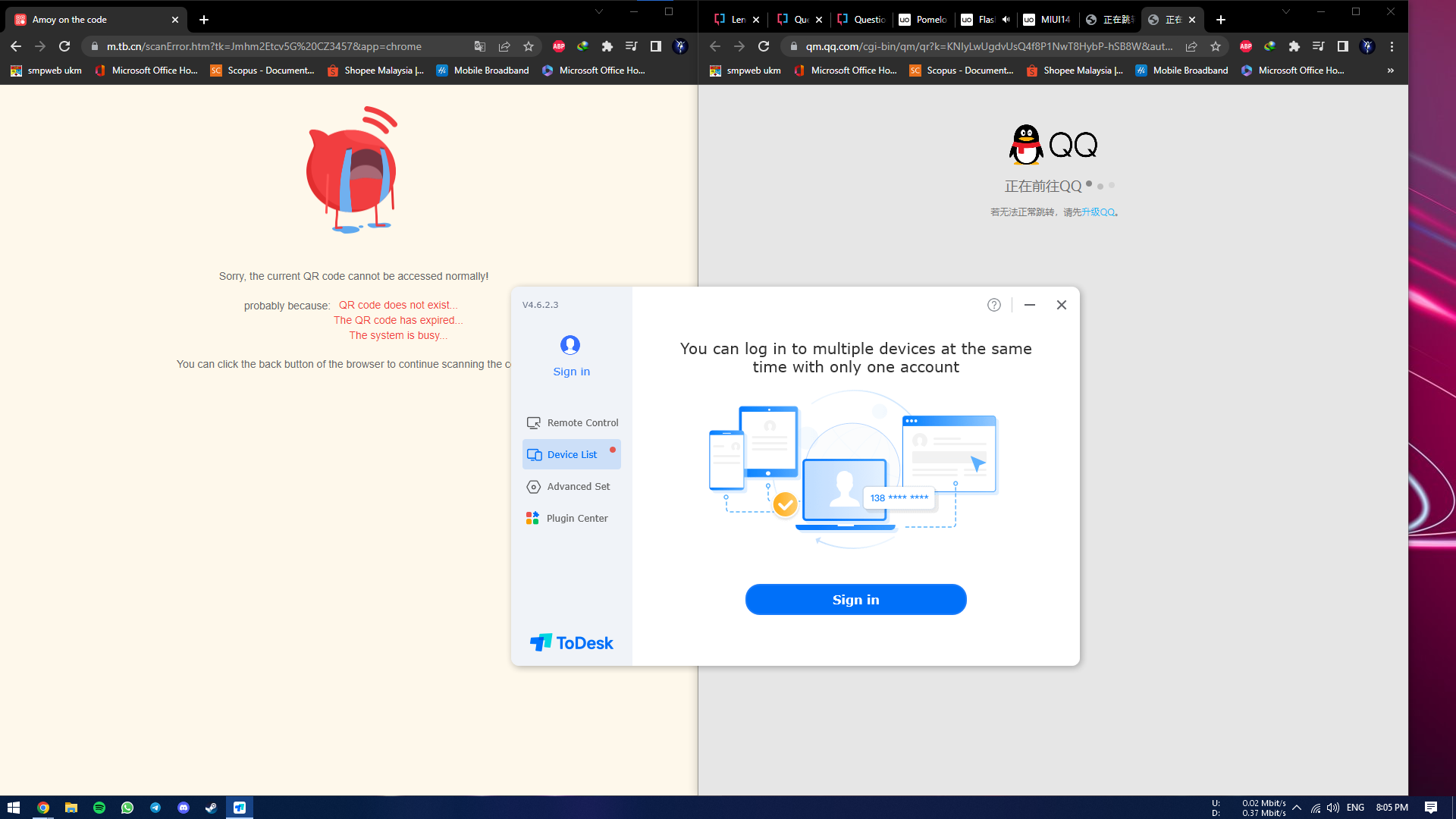1456x819 pixels.
Task: Bookmark star in left Chrome window
Action: [x=529, y=46]
